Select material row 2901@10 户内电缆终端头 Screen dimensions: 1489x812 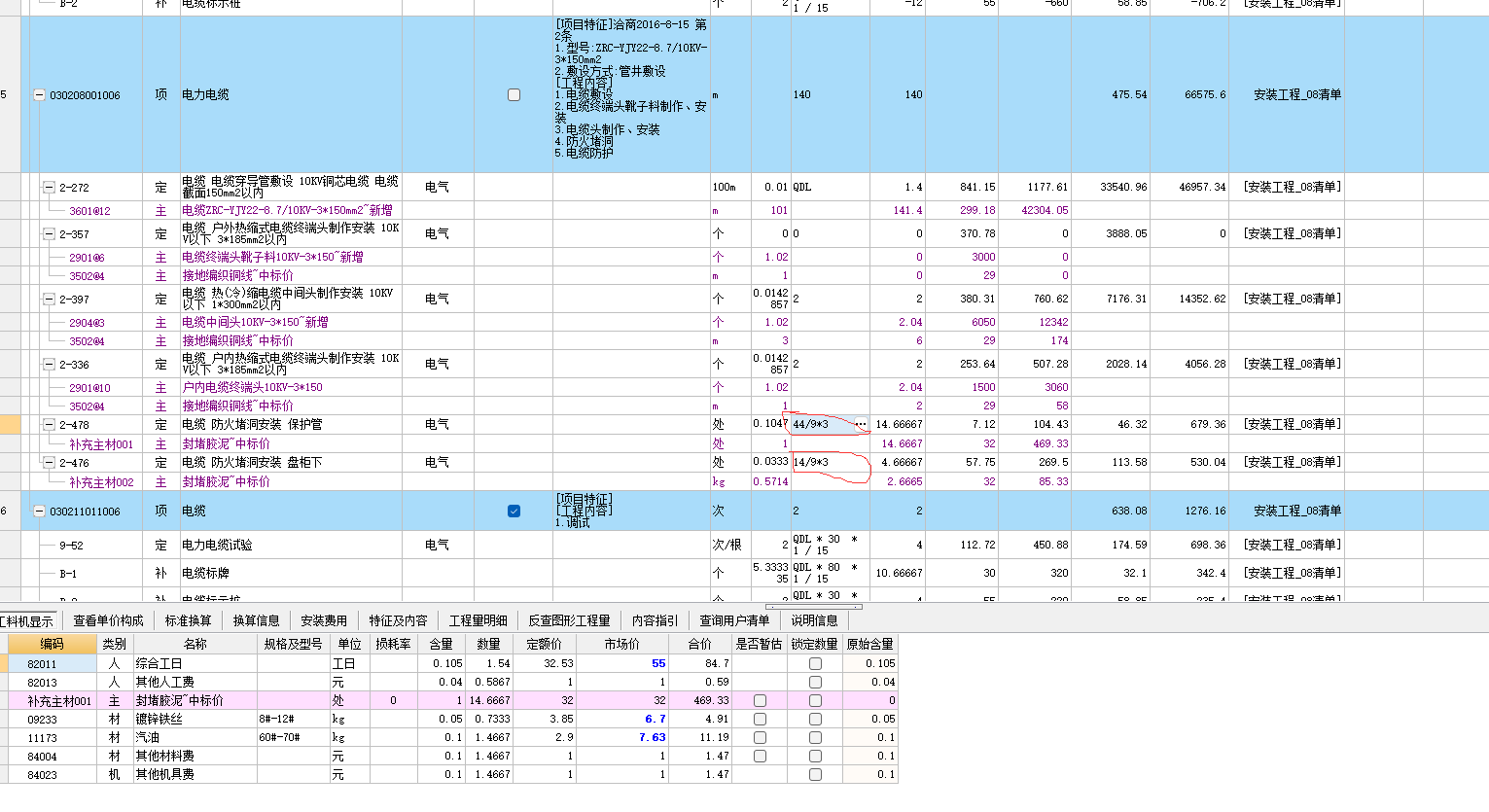252,387
